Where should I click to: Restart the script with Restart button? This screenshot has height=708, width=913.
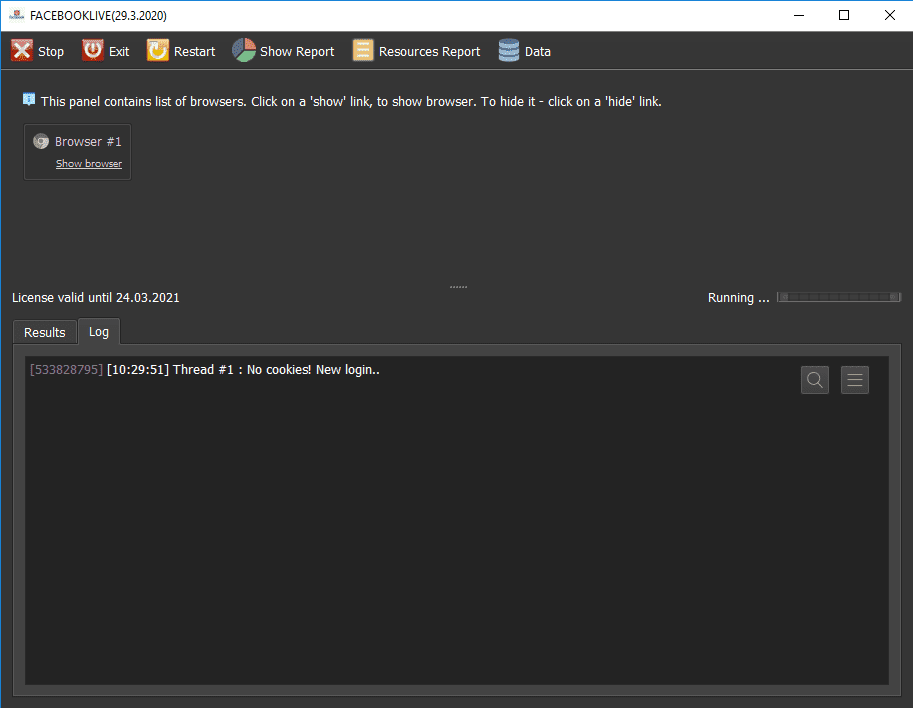coord(181,51)
